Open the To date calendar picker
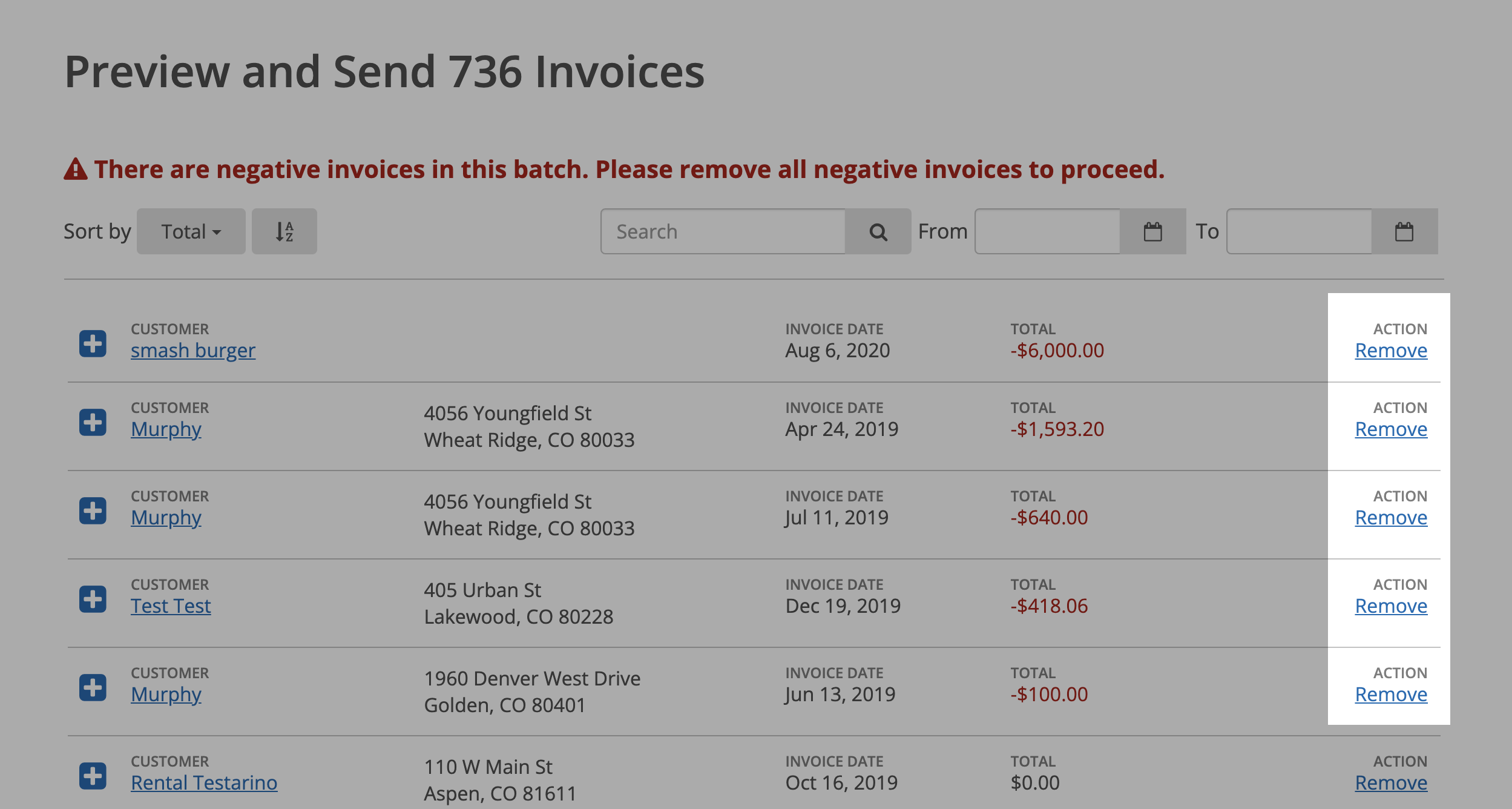This screenshot has width=1512, height=809. 1404,231
